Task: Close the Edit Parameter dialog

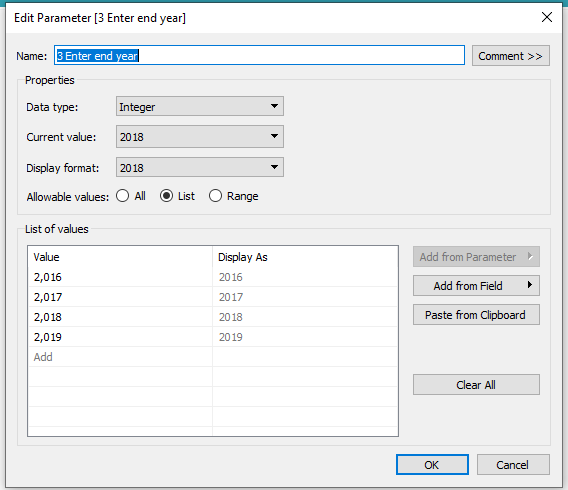Action: 547,17
